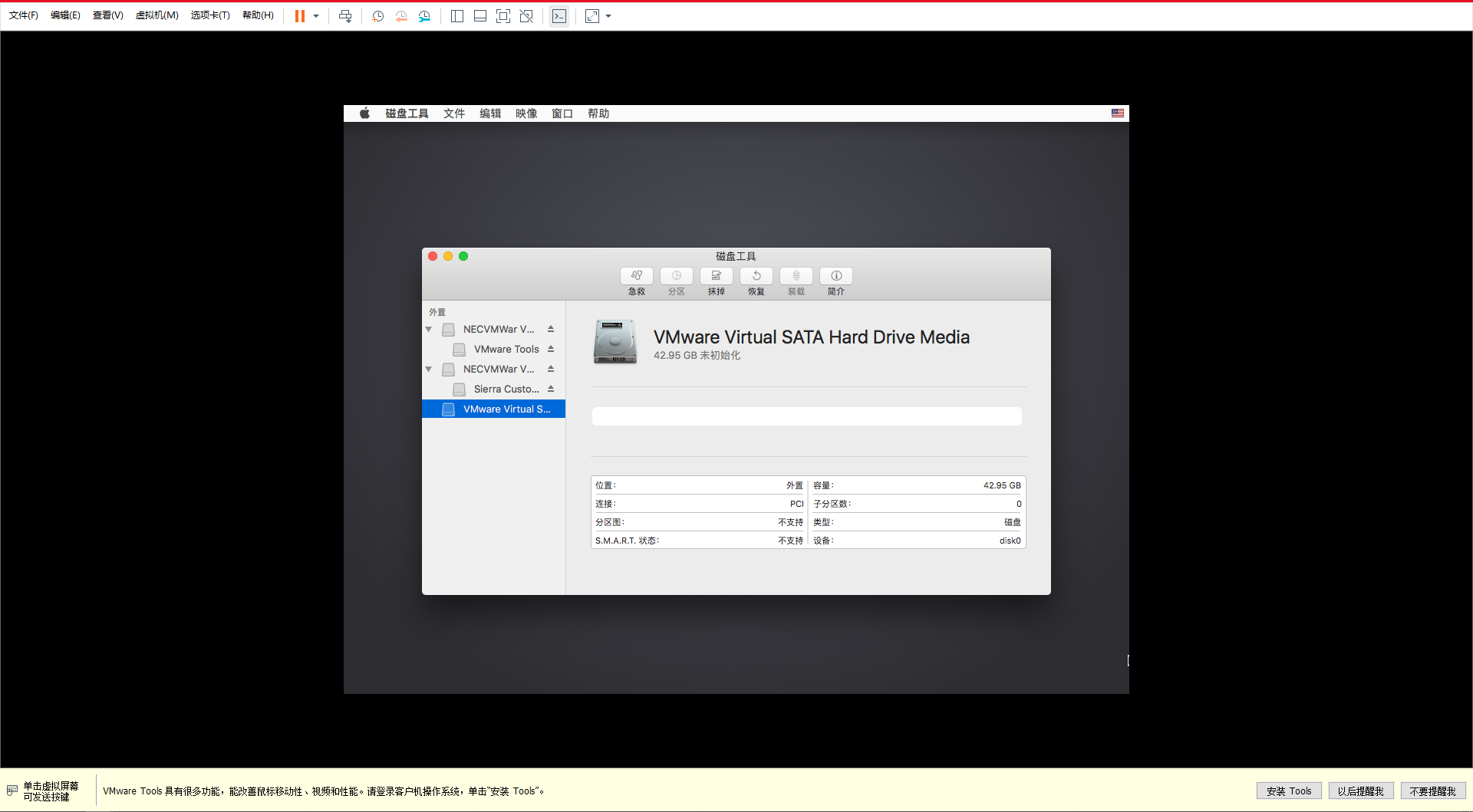The image size is (1473, 812).
Task: Open the VMware 选项卡(T) menu
Action: (x=210, y=15)
